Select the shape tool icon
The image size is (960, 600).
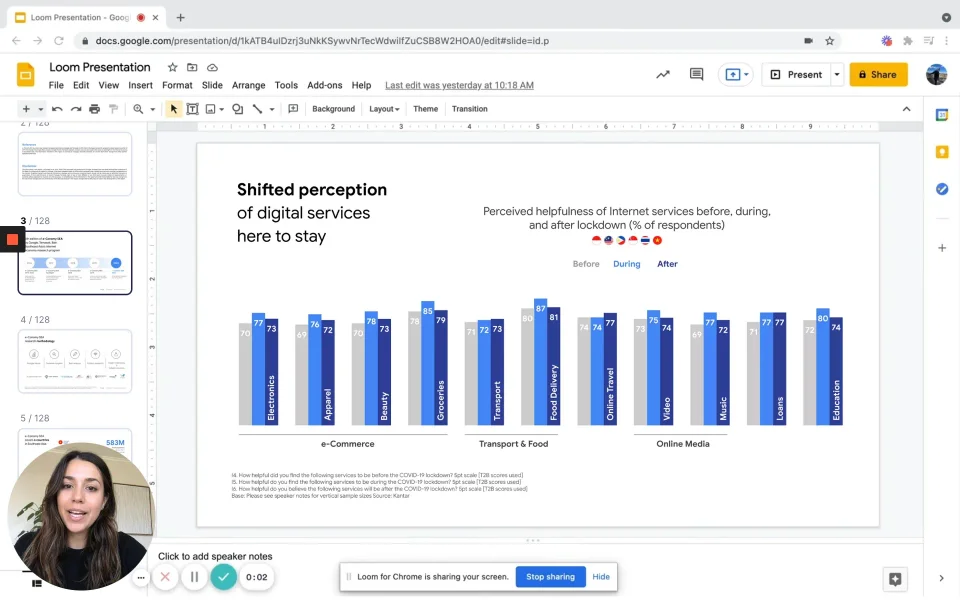tap(238, 109)
